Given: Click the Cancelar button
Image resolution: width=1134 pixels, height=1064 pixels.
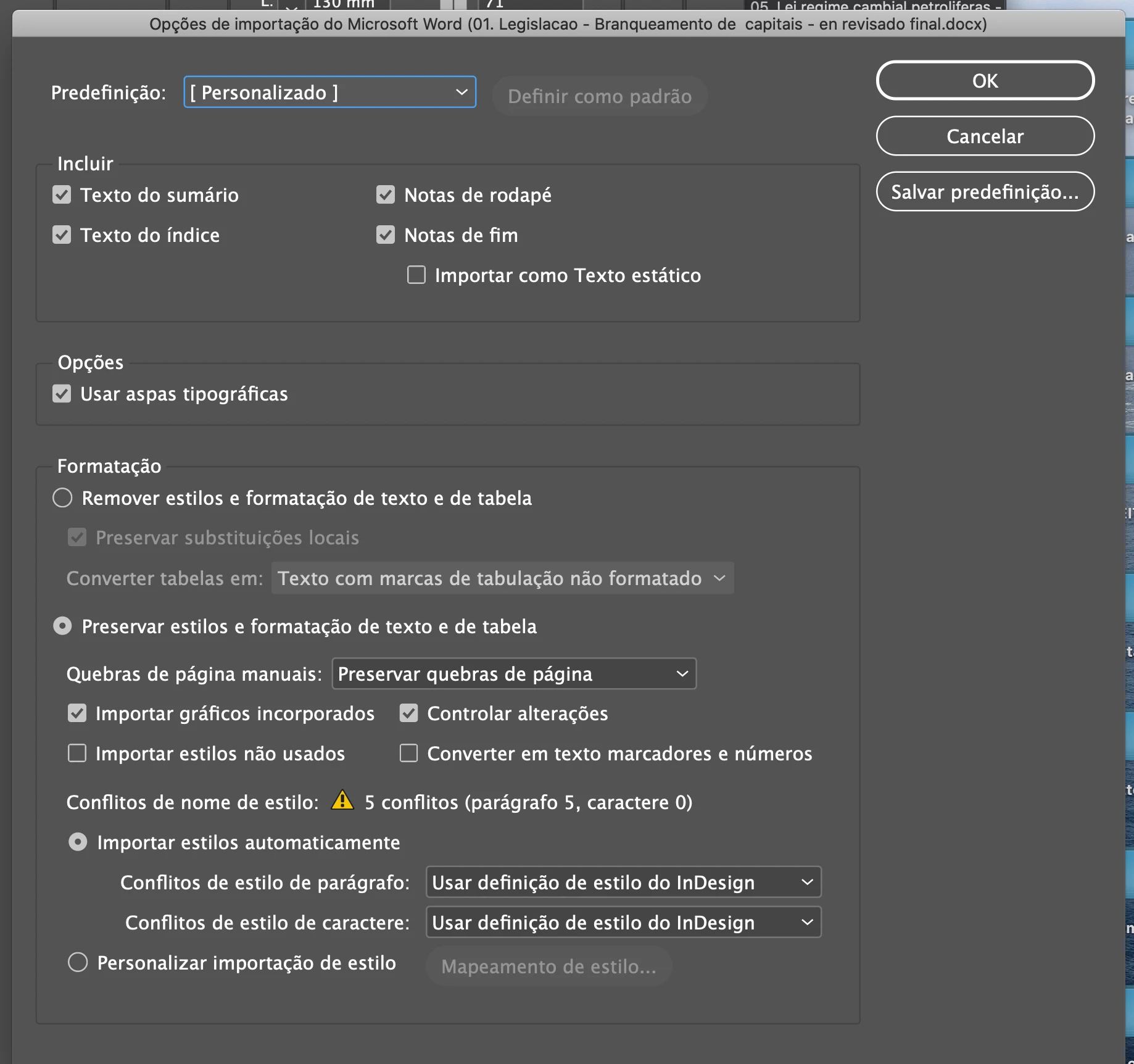Looking at the screenshot, I should click(985, 136).
